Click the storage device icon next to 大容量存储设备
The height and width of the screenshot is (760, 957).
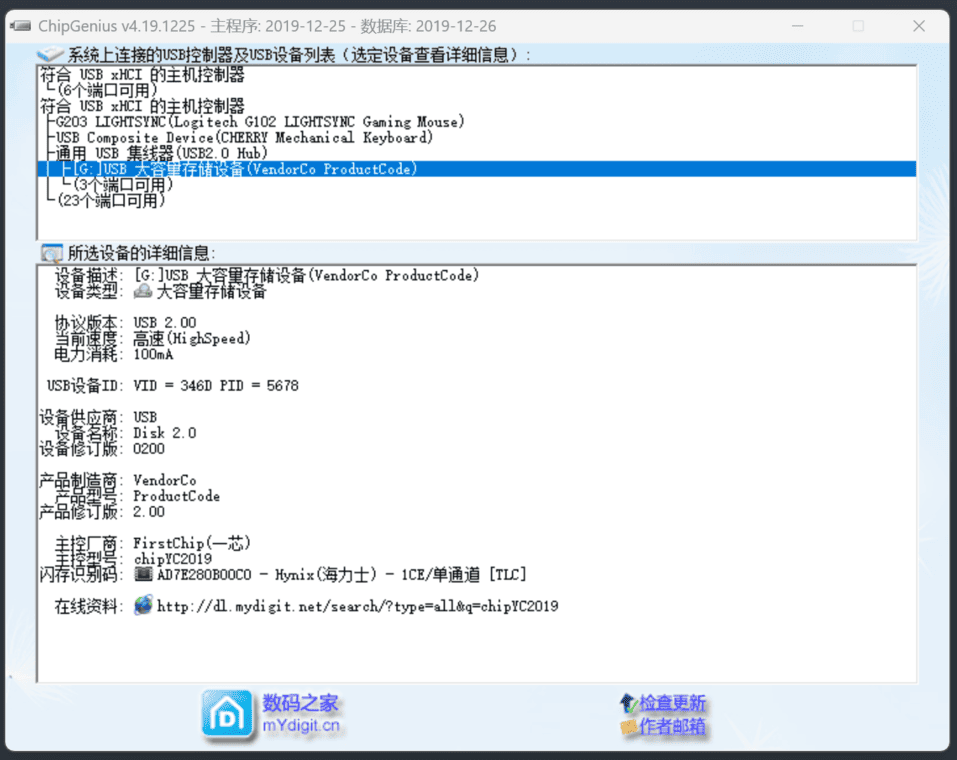click(143, 291)
